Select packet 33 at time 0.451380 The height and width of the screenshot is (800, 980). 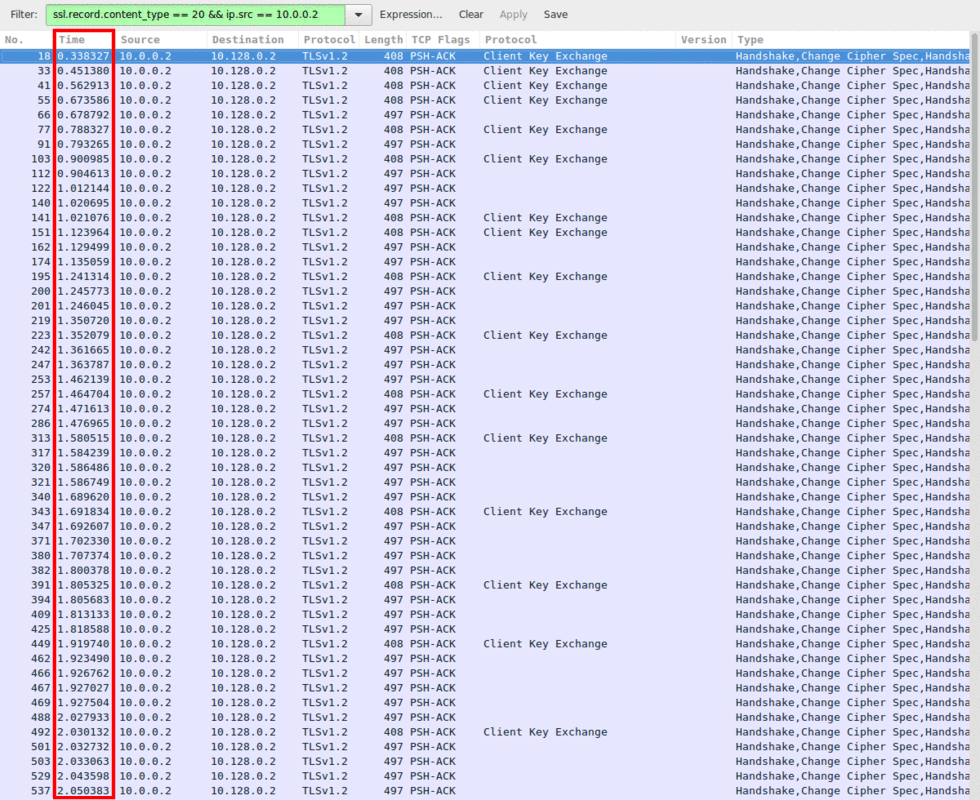pyautogui.click(x=485, y=71)
